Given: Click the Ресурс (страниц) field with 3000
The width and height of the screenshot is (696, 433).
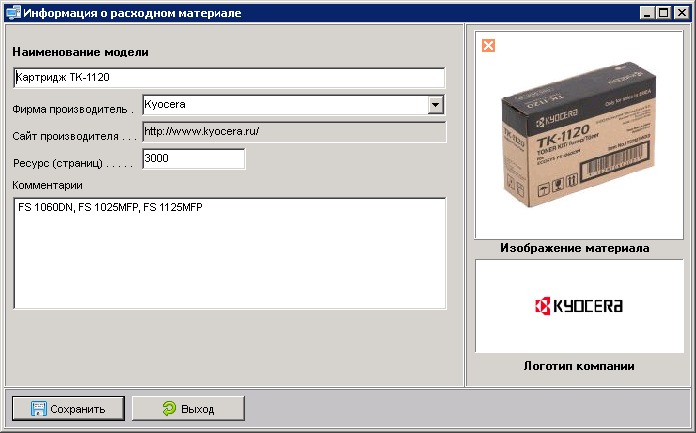Looking at the screenshot, I should [194, 159].
